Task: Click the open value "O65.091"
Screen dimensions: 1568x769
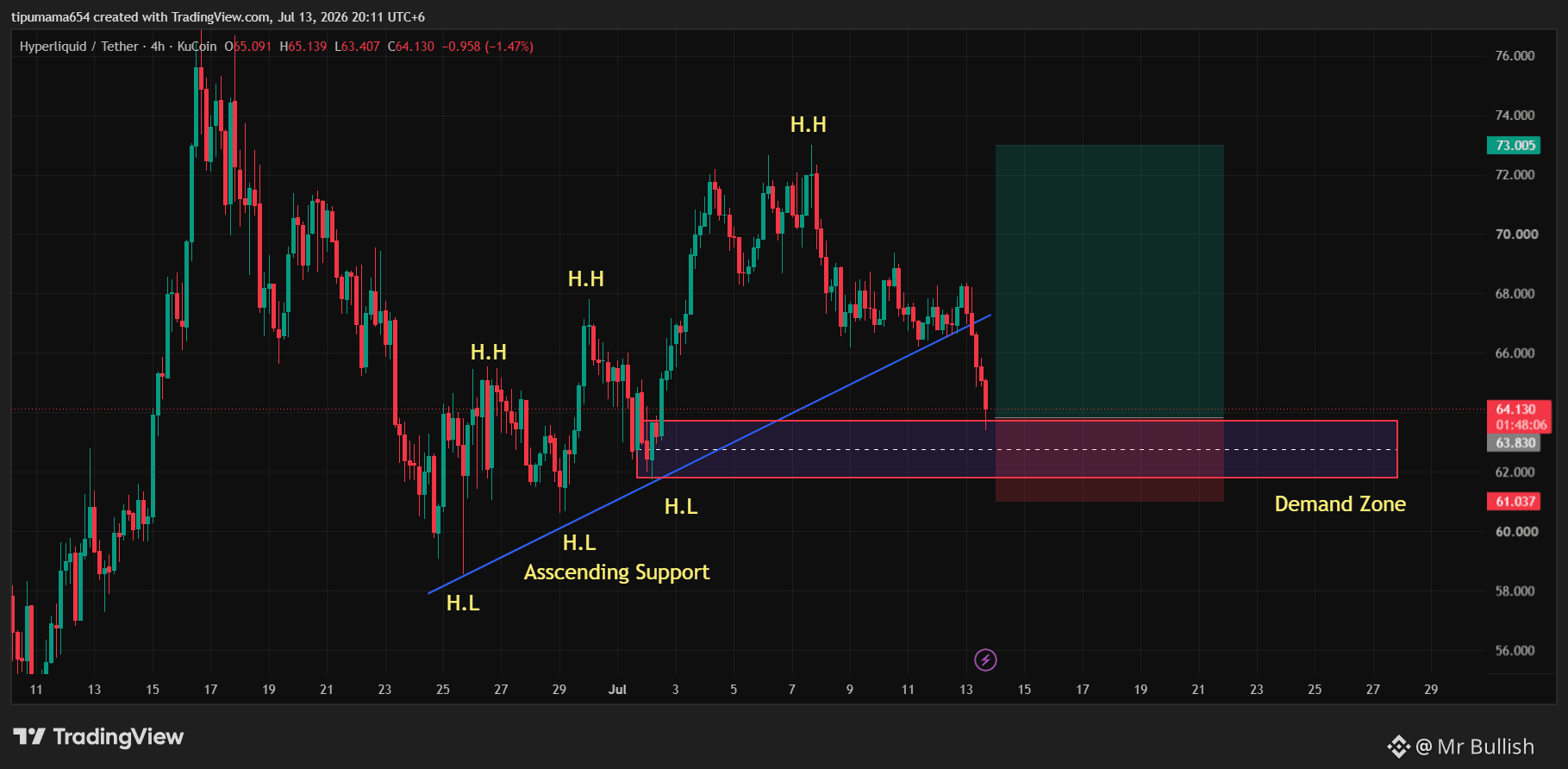Action: click(x=248, y=47)
